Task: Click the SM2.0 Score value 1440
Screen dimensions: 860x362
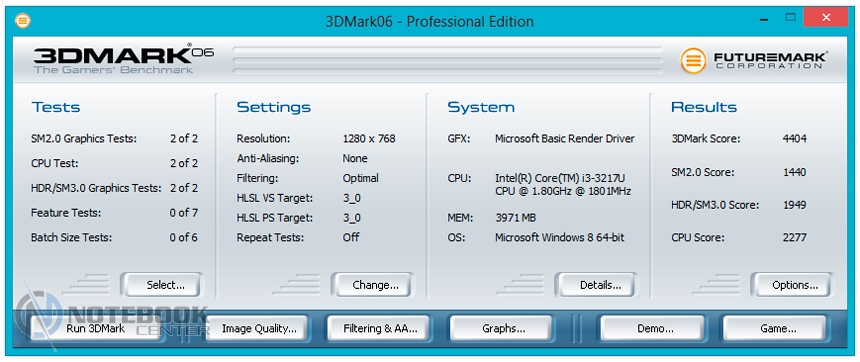Action: [x=794, y=172]
